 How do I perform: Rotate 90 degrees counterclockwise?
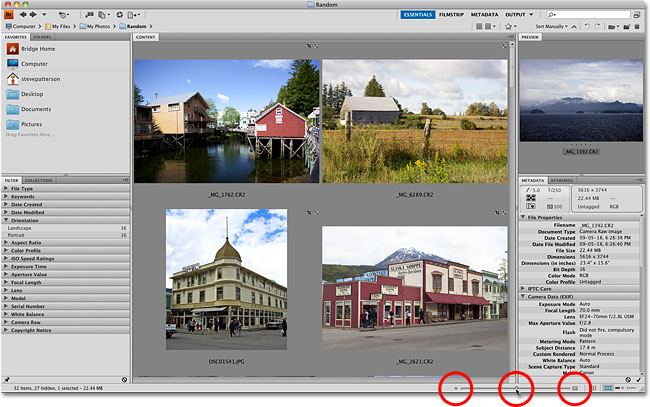point(587,26)
